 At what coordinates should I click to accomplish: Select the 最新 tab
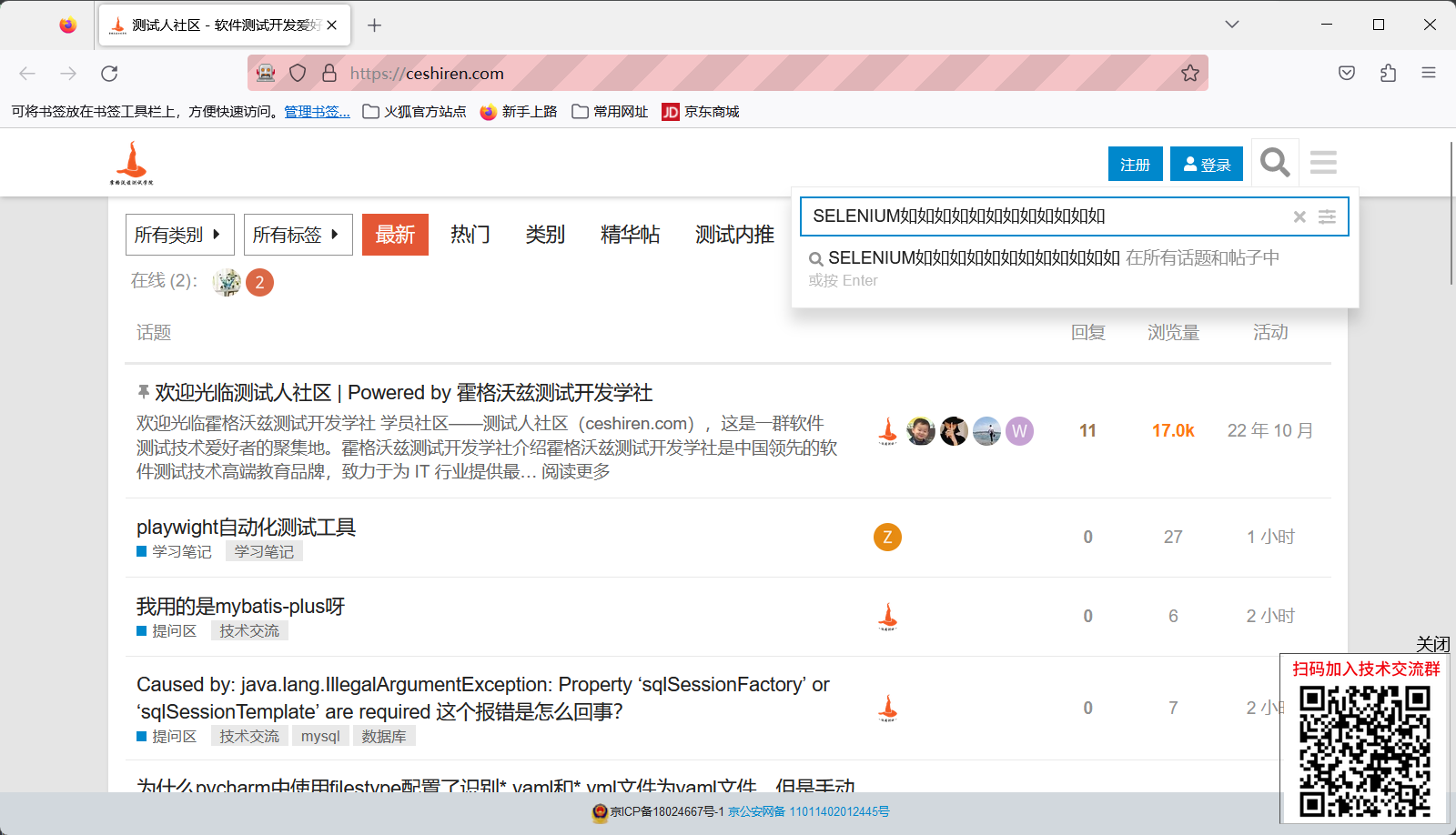(395, 235)
